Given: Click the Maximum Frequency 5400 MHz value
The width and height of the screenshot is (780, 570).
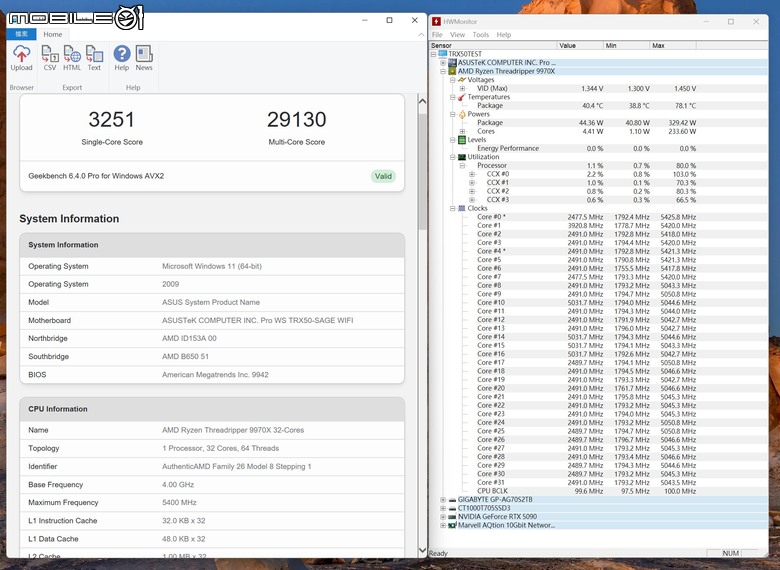Looking at the screenshot, I should (x=179, y=502).
